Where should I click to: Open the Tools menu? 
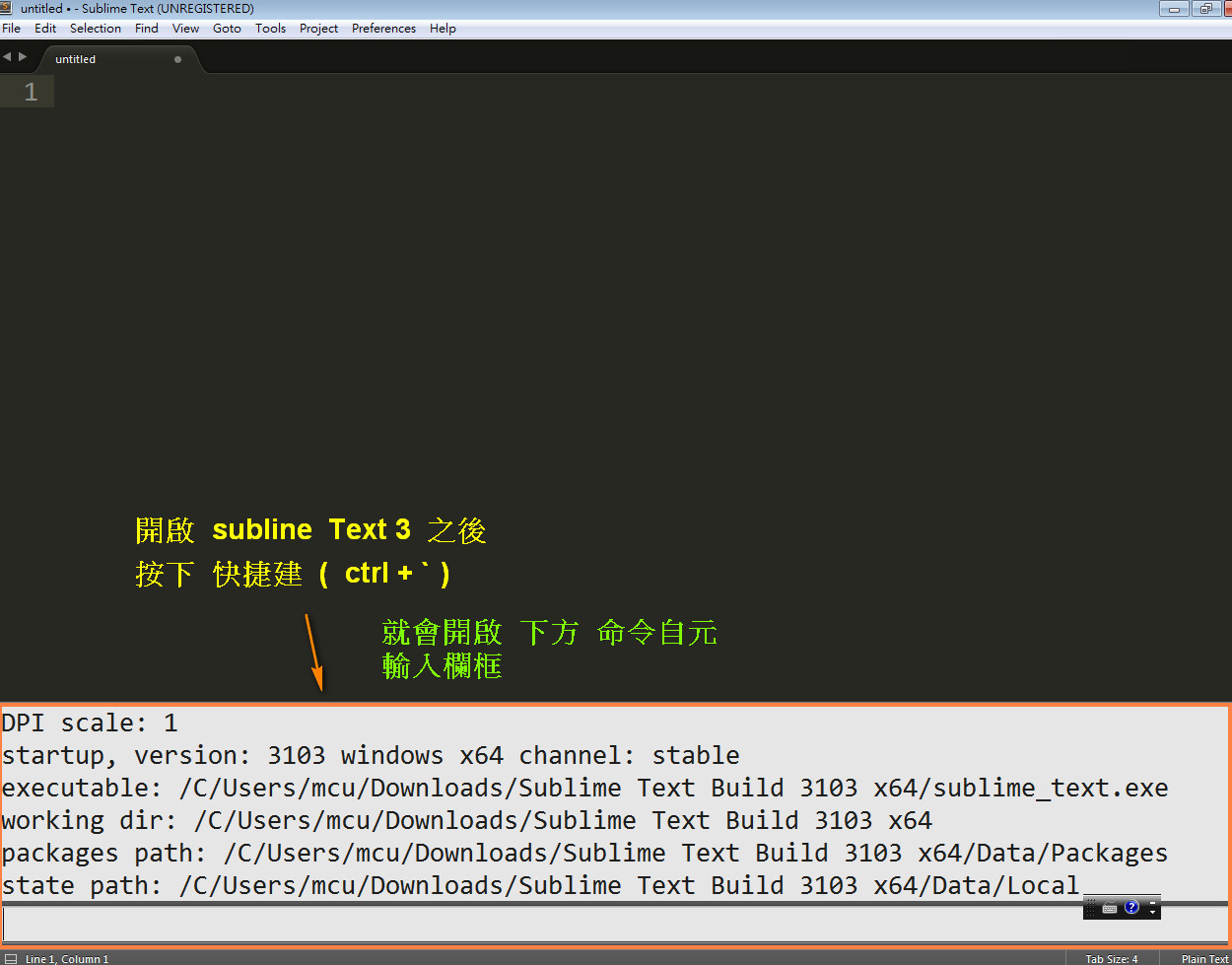[x=271, y=29]
